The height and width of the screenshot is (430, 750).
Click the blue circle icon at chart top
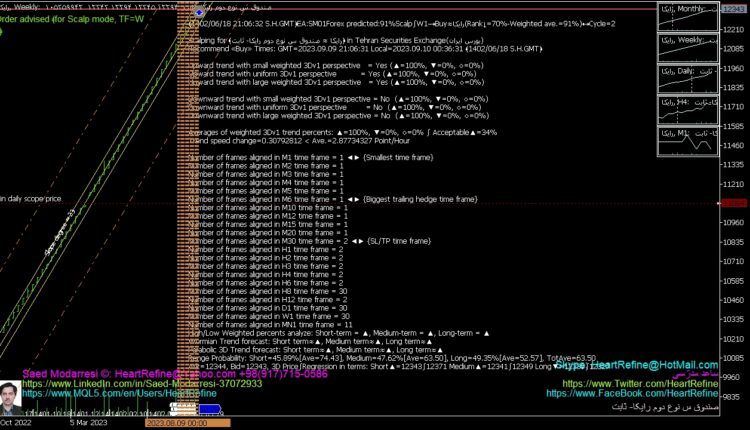(x=198, y=11)
